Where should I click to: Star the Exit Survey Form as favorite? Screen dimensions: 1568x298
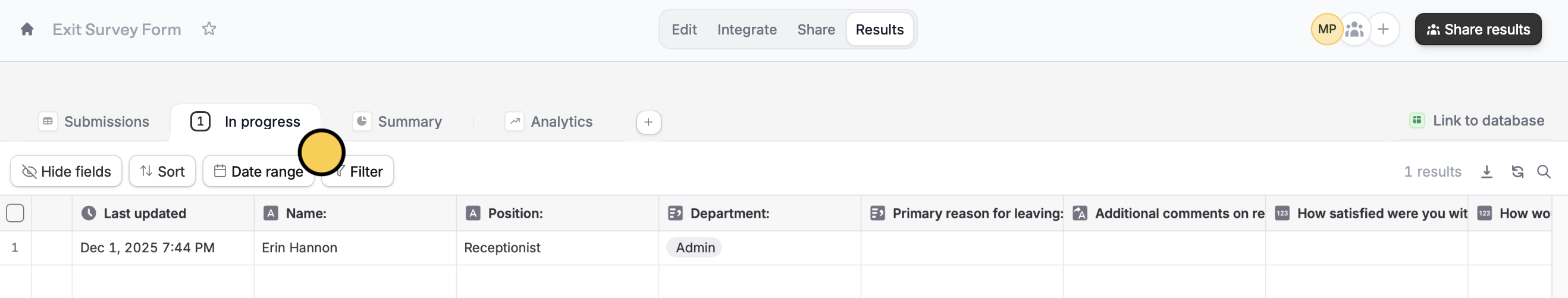pos(209,29)
